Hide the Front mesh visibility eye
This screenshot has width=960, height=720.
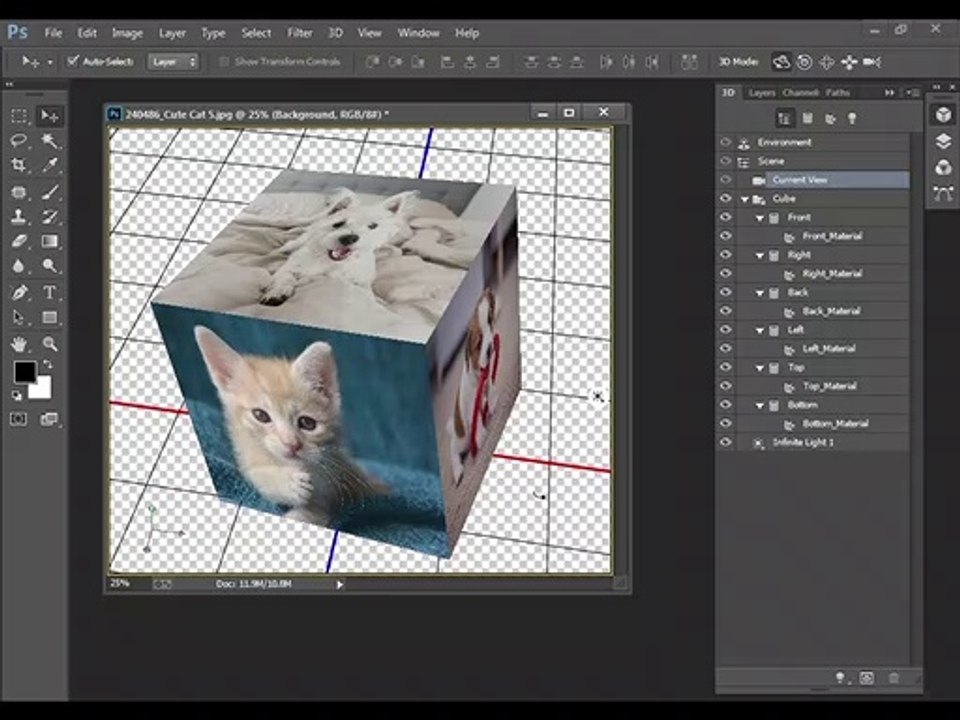[x=726, y=217]
